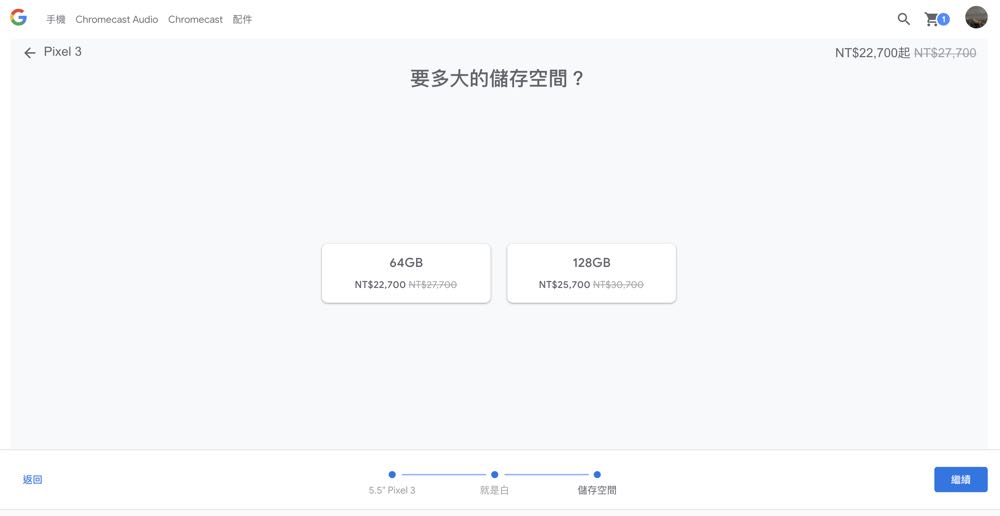Click the struck-through NT$30,700 price
The height and width of the screenshot is (516, 1000).
click(618, 285)
